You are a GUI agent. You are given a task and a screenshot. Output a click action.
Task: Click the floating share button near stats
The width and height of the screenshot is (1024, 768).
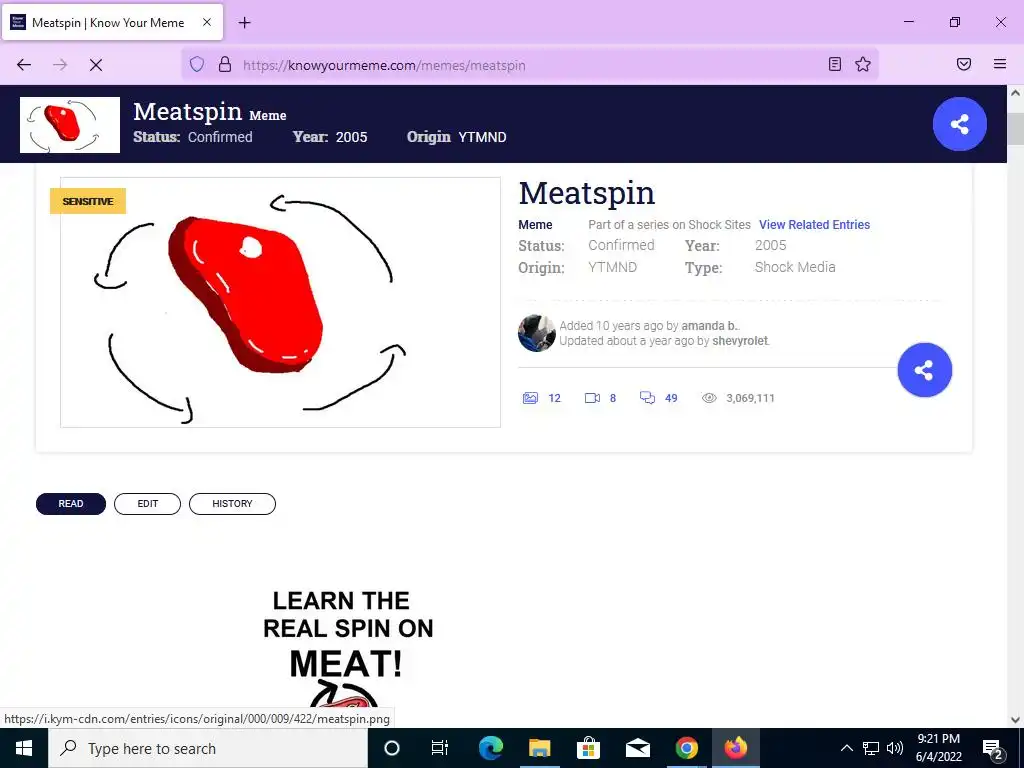(924, 370)
